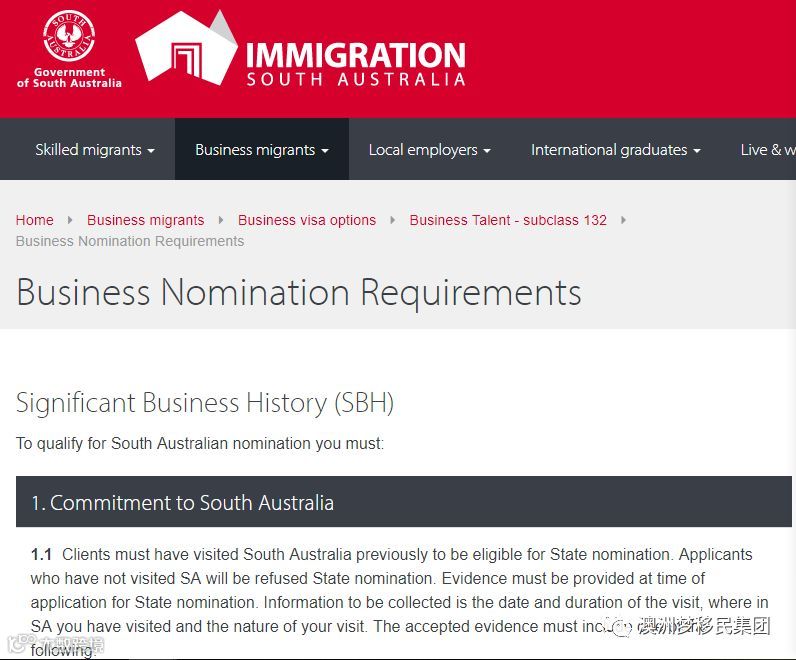Open the Skilled migrants dropdown menu

(94, 150)
